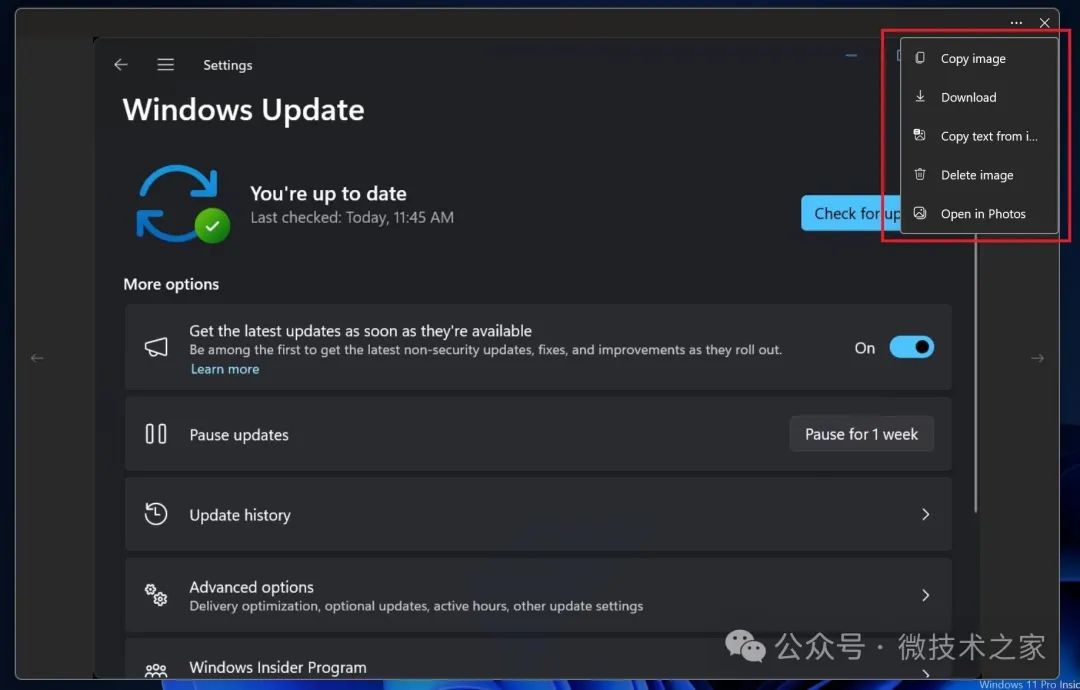Click the Settings back arrow

click(121, 65)
